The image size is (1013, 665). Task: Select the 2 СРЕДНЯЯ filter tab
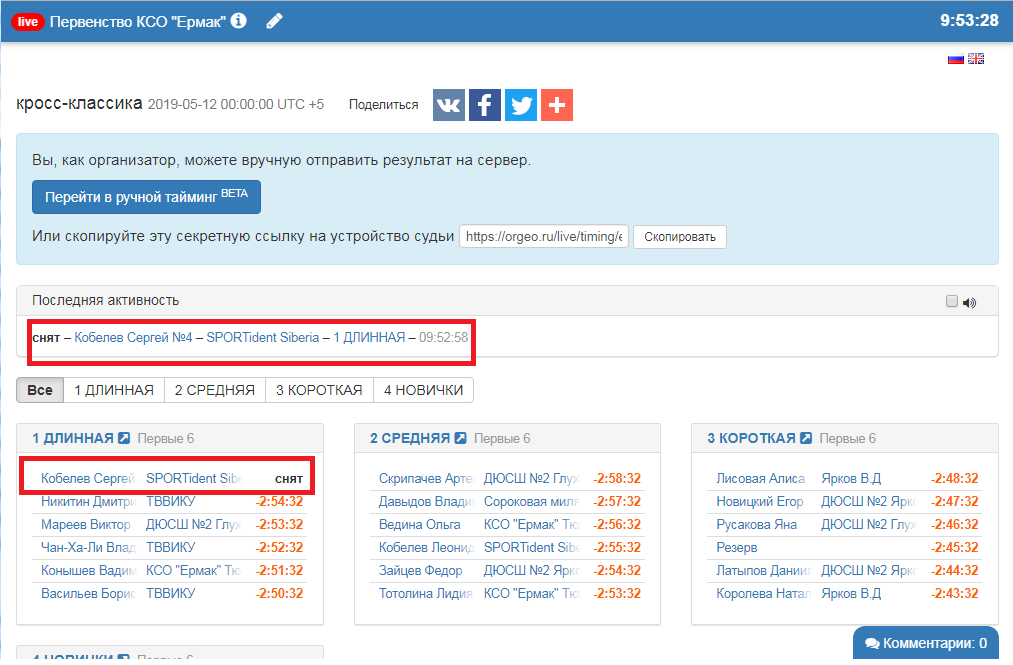point(215,390)
